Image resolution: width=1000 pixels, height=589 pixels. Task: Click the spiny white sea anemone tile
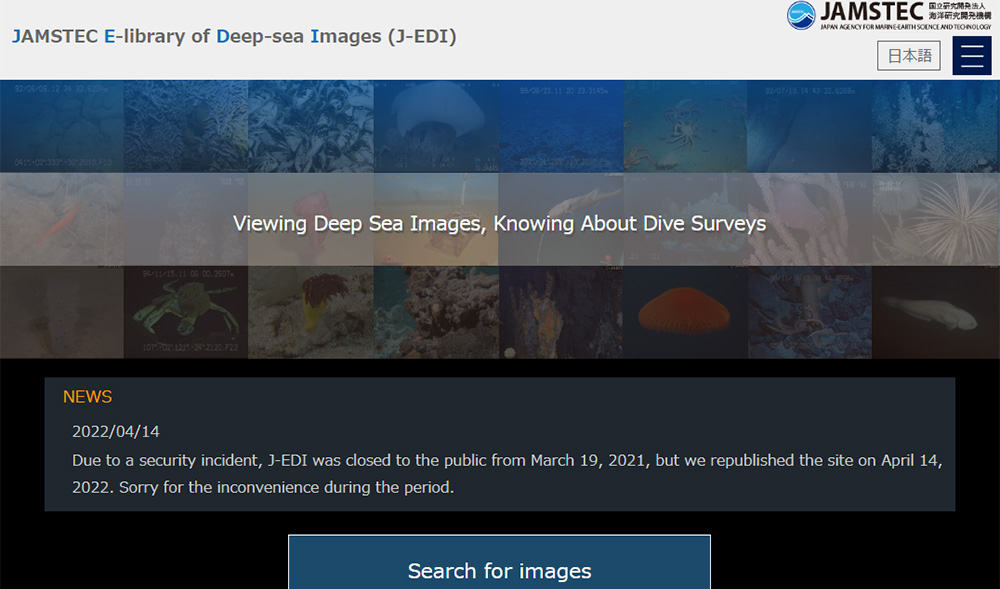coord(936,219)
